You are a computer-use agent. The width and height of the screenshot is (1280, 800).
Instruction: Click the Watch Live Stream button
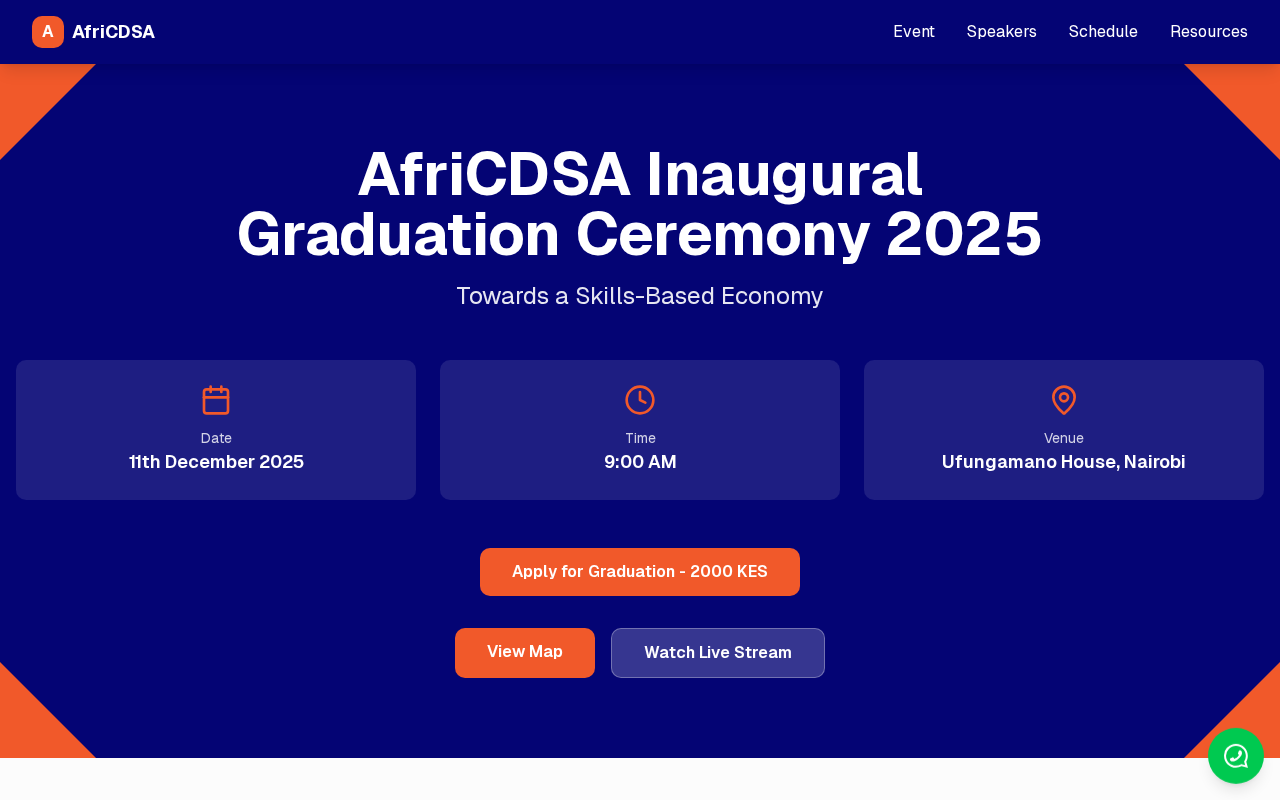718,653
